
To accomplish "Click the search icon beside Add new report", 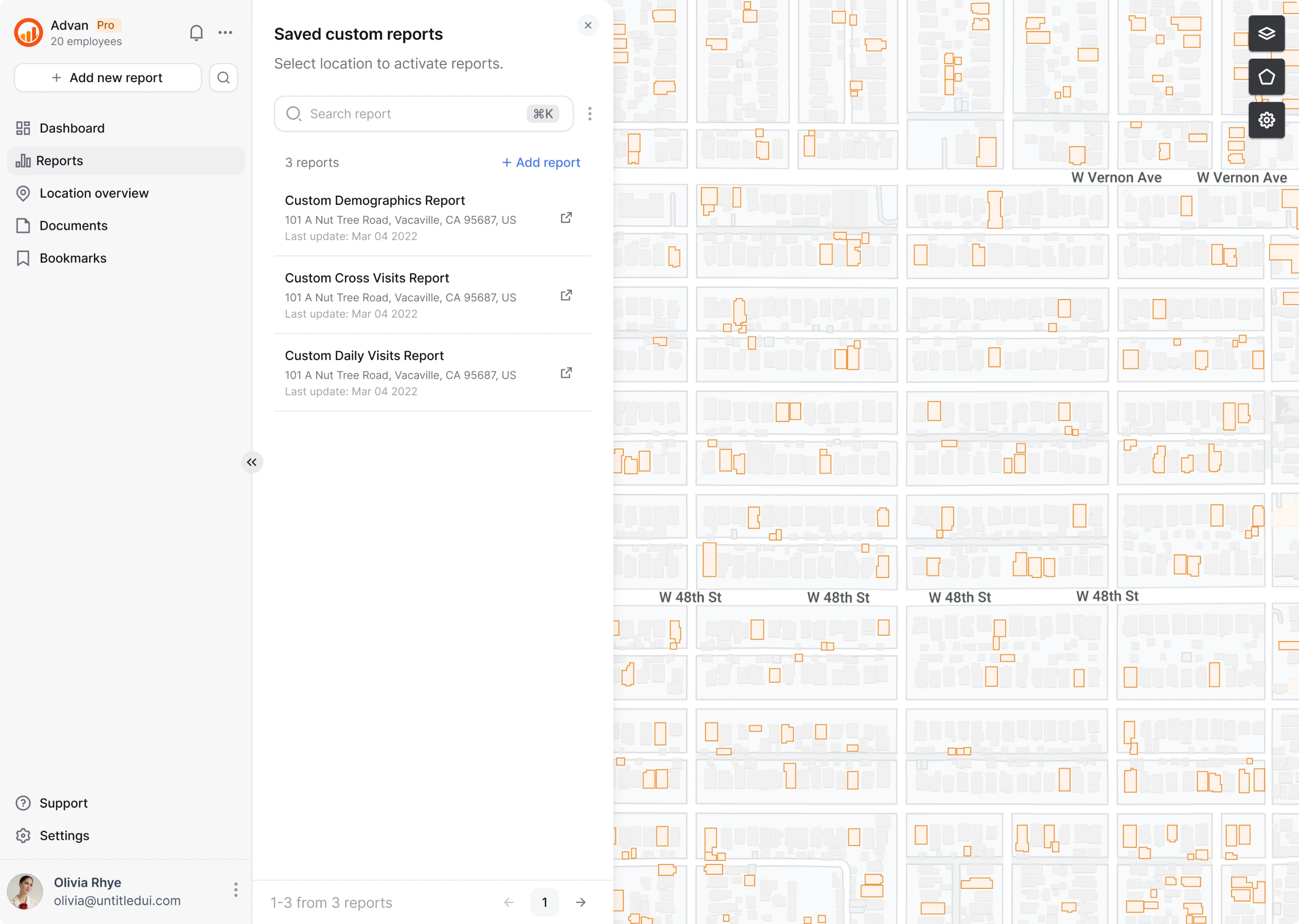I will (x=223, y=78).
